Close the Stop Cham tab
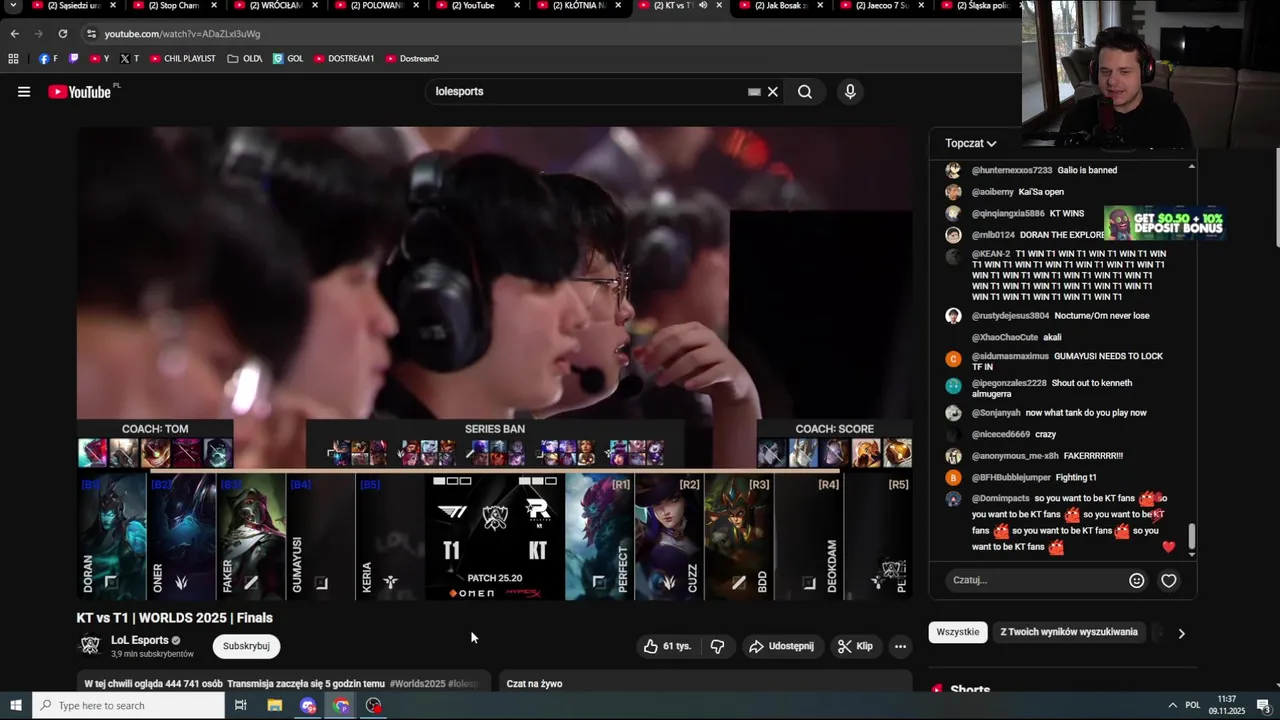Image resolution: width=1280 pixels, height=720 pixels. click(214, 6)
